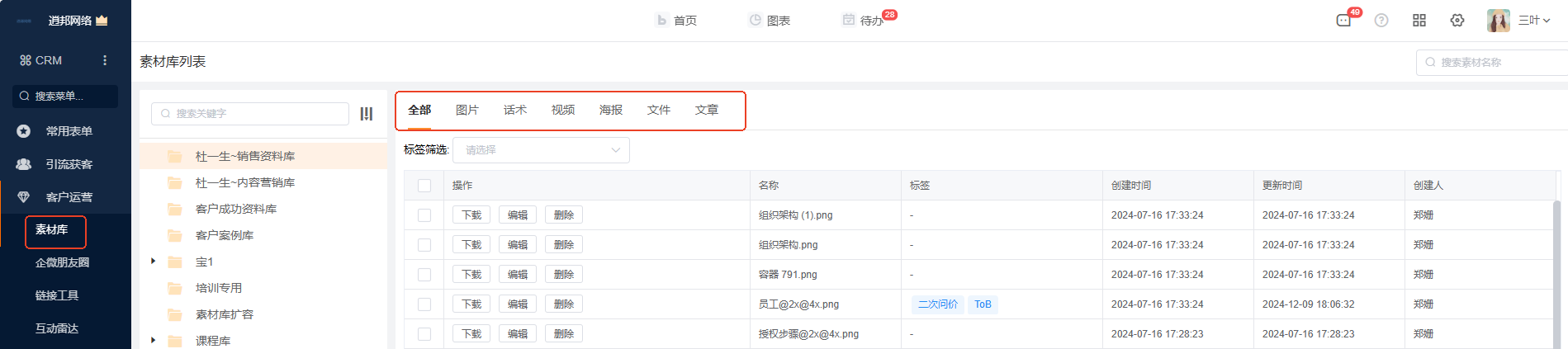Click 删除 for 组织架构.png
Viewport: 1568px width, 349px height.
[564, 245]
